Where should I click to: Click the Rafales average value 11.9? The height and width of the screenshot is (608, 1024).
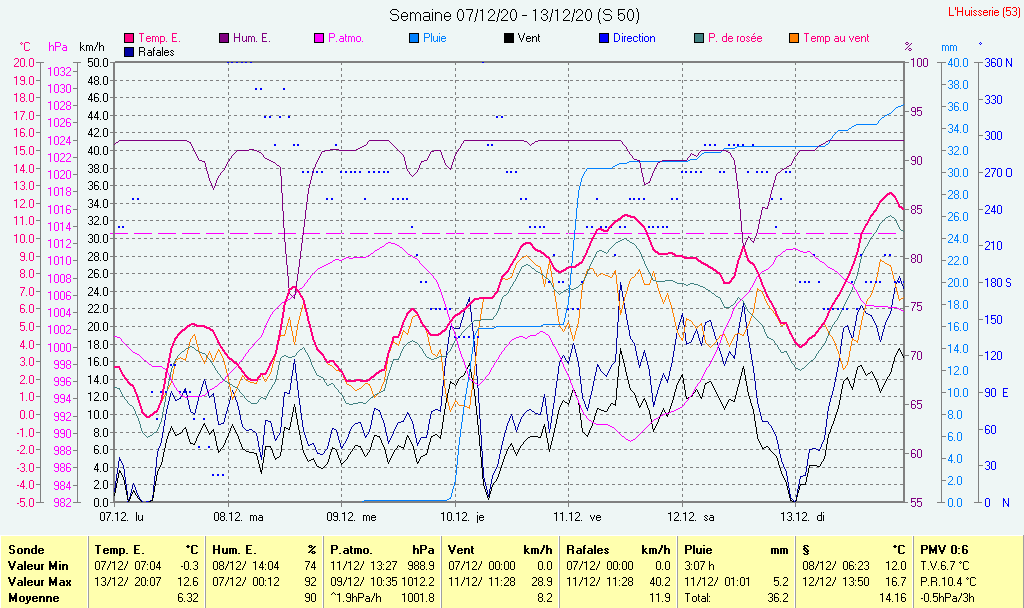pyautogui.click(x=660, y=598)
